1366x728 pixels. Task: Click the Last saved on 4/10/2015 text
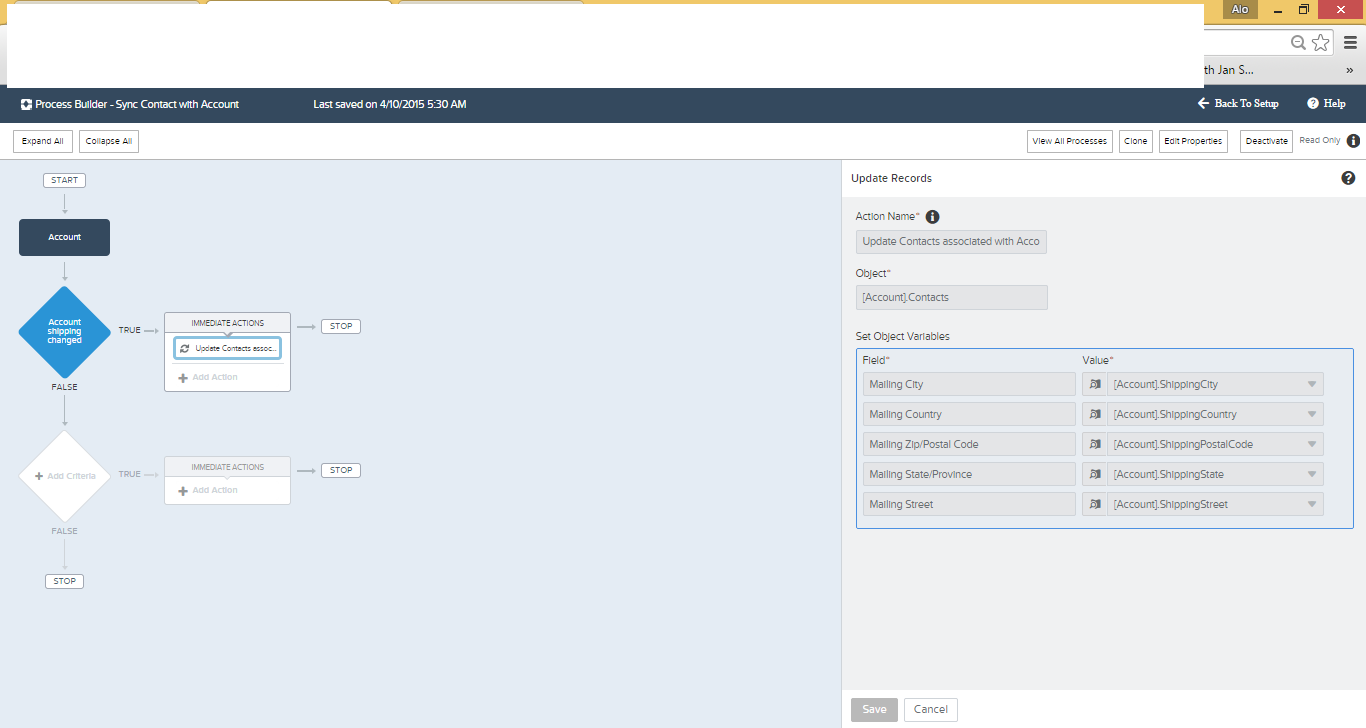point(390,104)
